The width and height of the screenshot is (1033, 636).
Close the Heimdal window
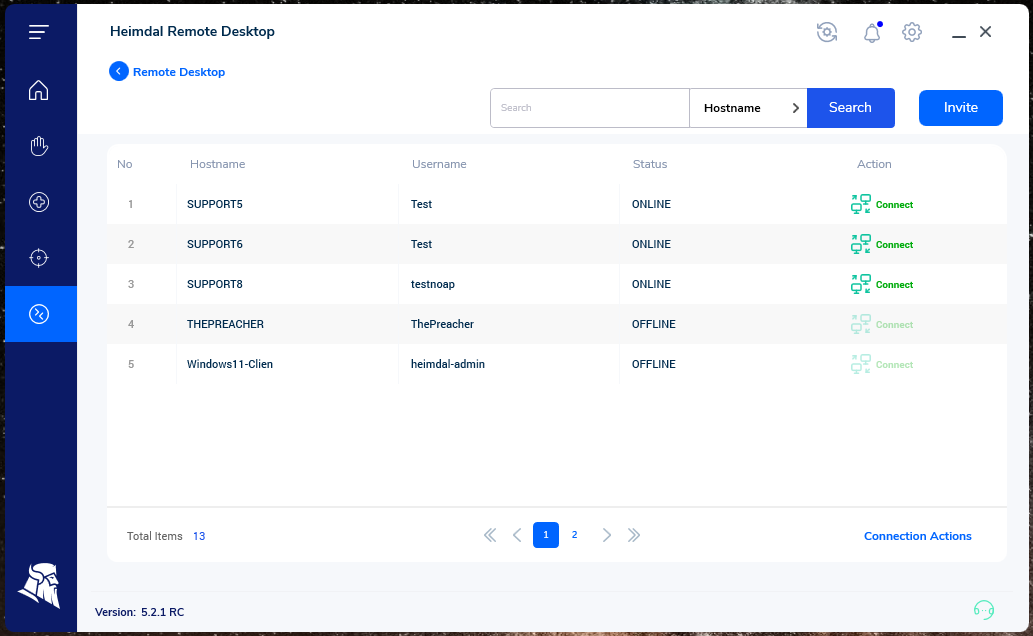986,32
